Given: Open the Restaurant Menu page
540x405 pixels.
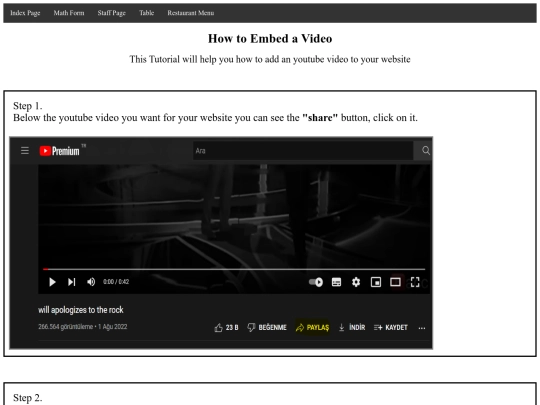Looking at the screenshot, I should pos(190,13).
